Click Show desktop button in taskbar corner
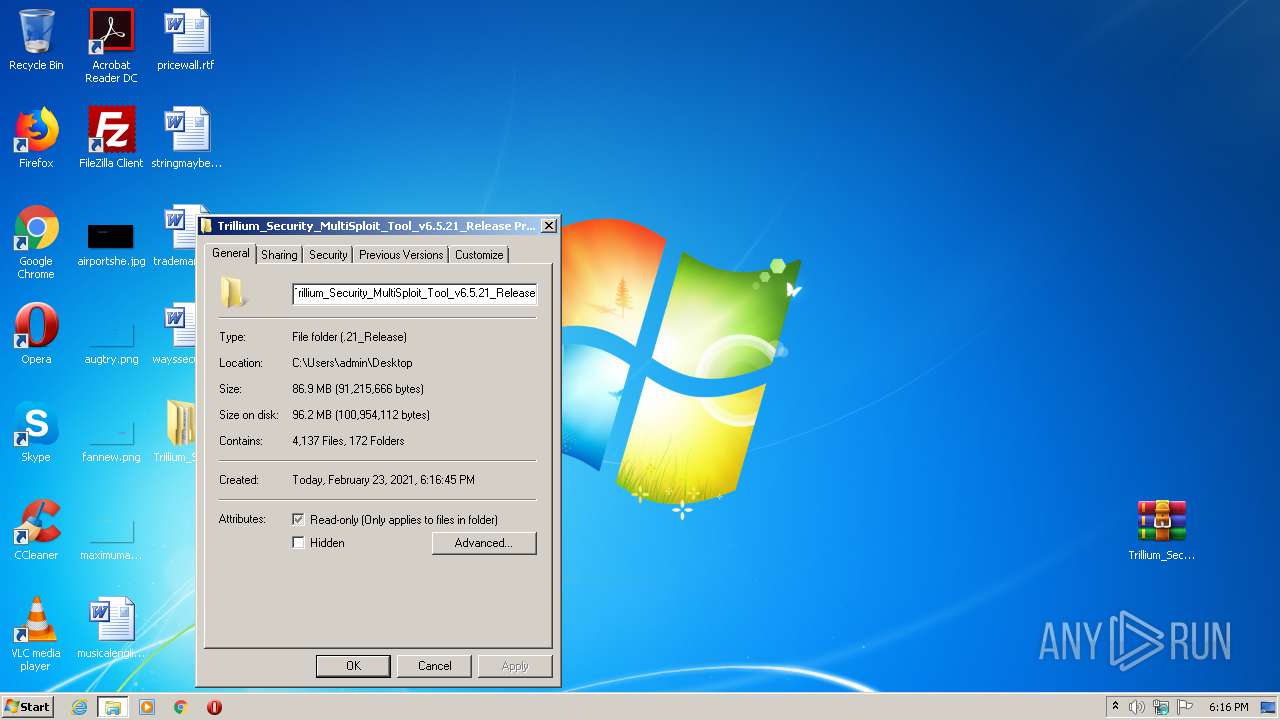The width and height of the screenshot is (1280, 720). click(1269, 707)
